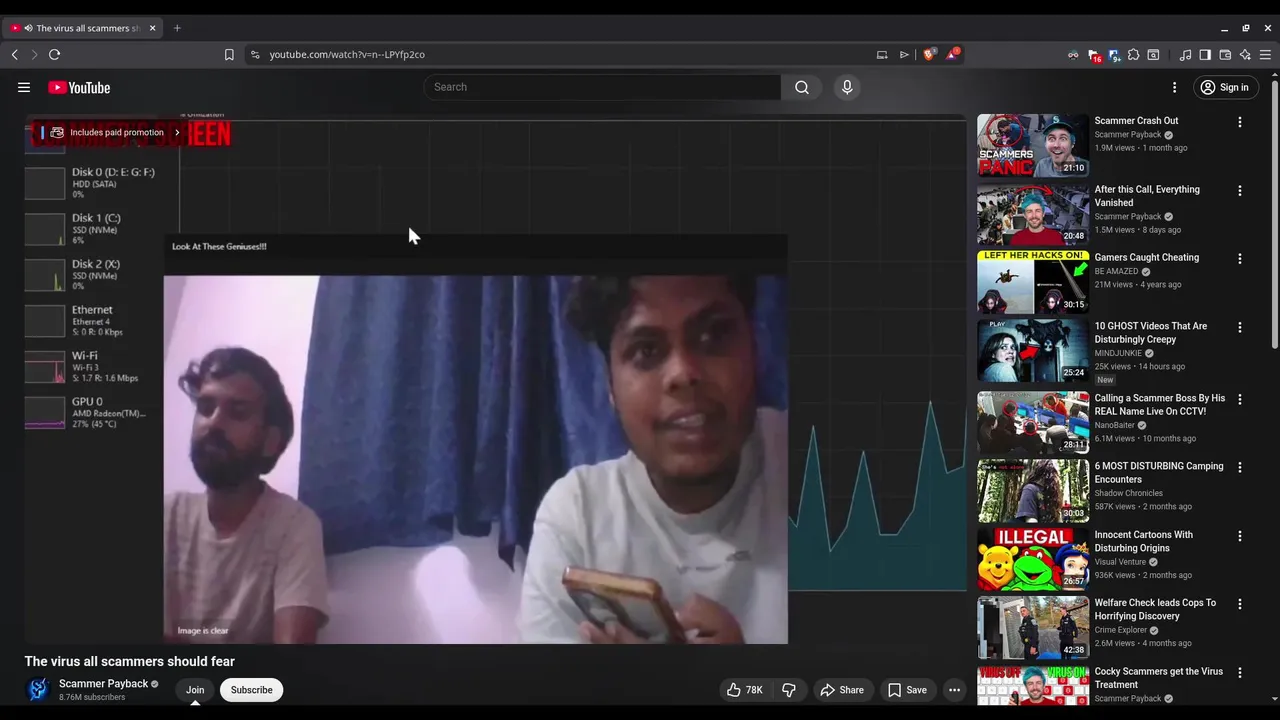1280x720 pixels.
Task: Open a new browser tab
Action: [177, 28]
